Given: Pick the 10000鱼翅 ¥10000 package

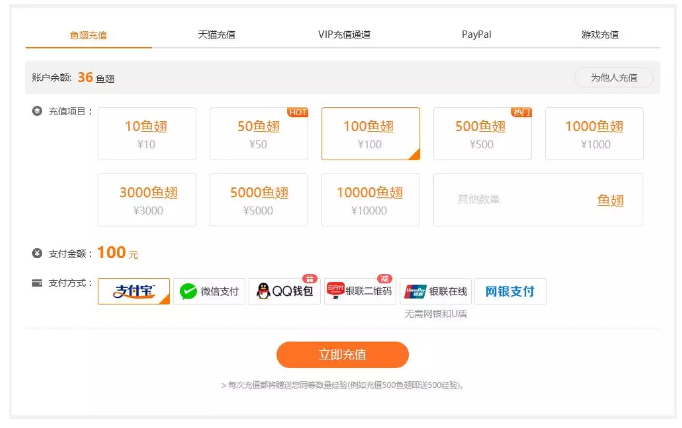Looking at the screenshot, I should [370, 200].
